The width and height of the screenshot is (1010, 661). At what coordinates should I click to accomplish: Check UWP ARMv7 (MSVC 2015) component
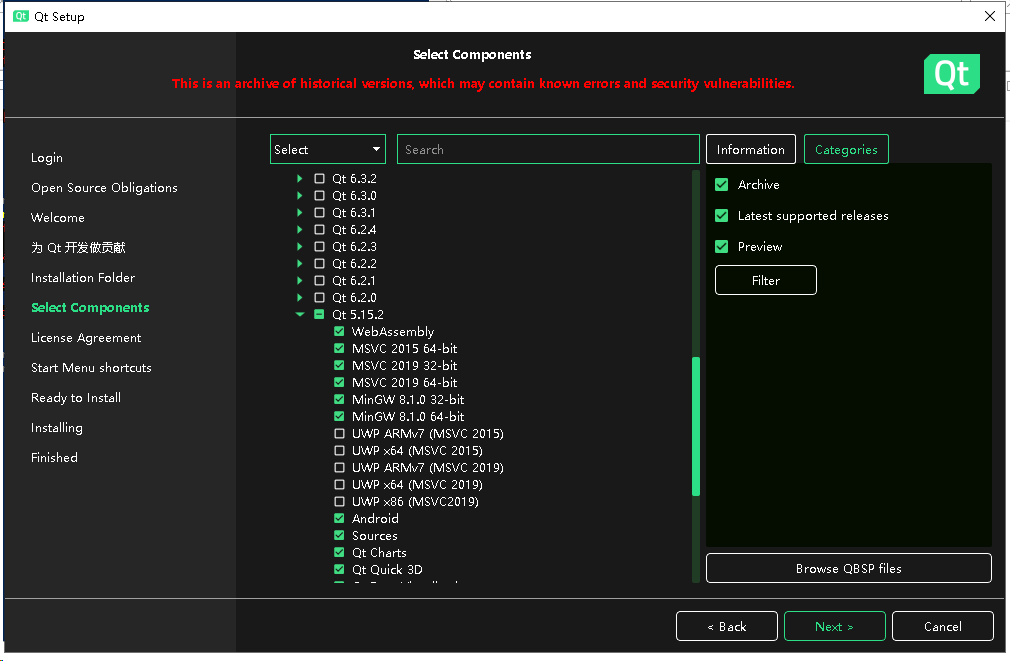[339, 434]
